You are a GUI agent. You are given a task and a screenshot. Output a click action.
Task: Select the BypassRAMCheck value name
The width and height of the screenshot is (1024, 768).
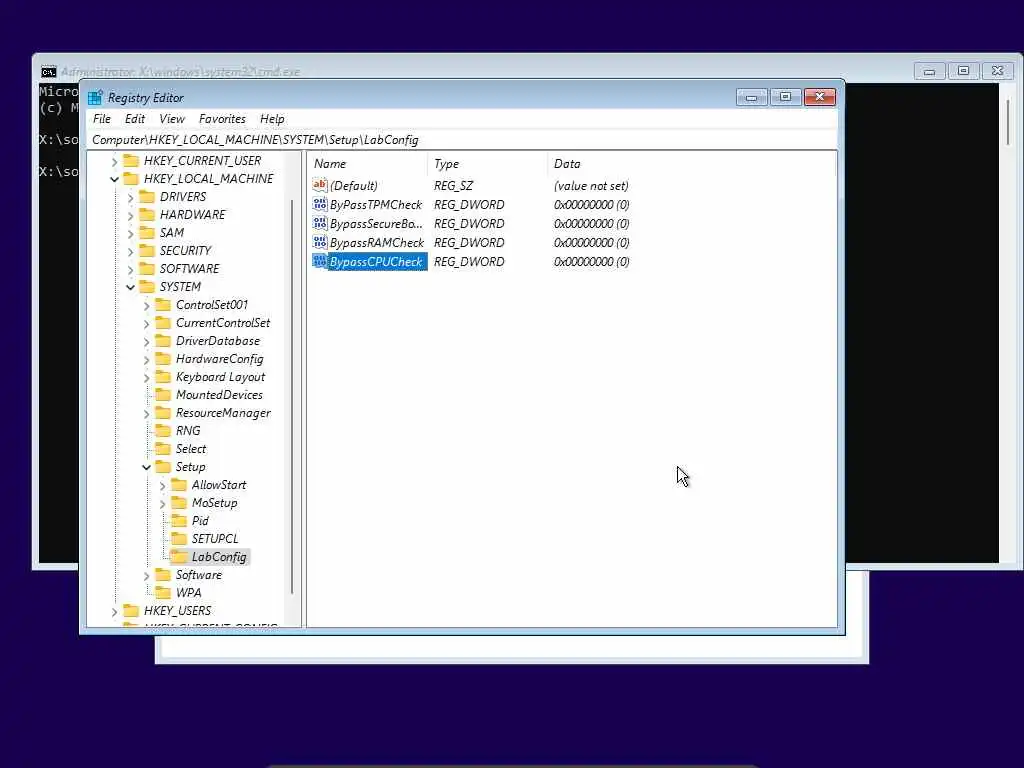[377, 242]
